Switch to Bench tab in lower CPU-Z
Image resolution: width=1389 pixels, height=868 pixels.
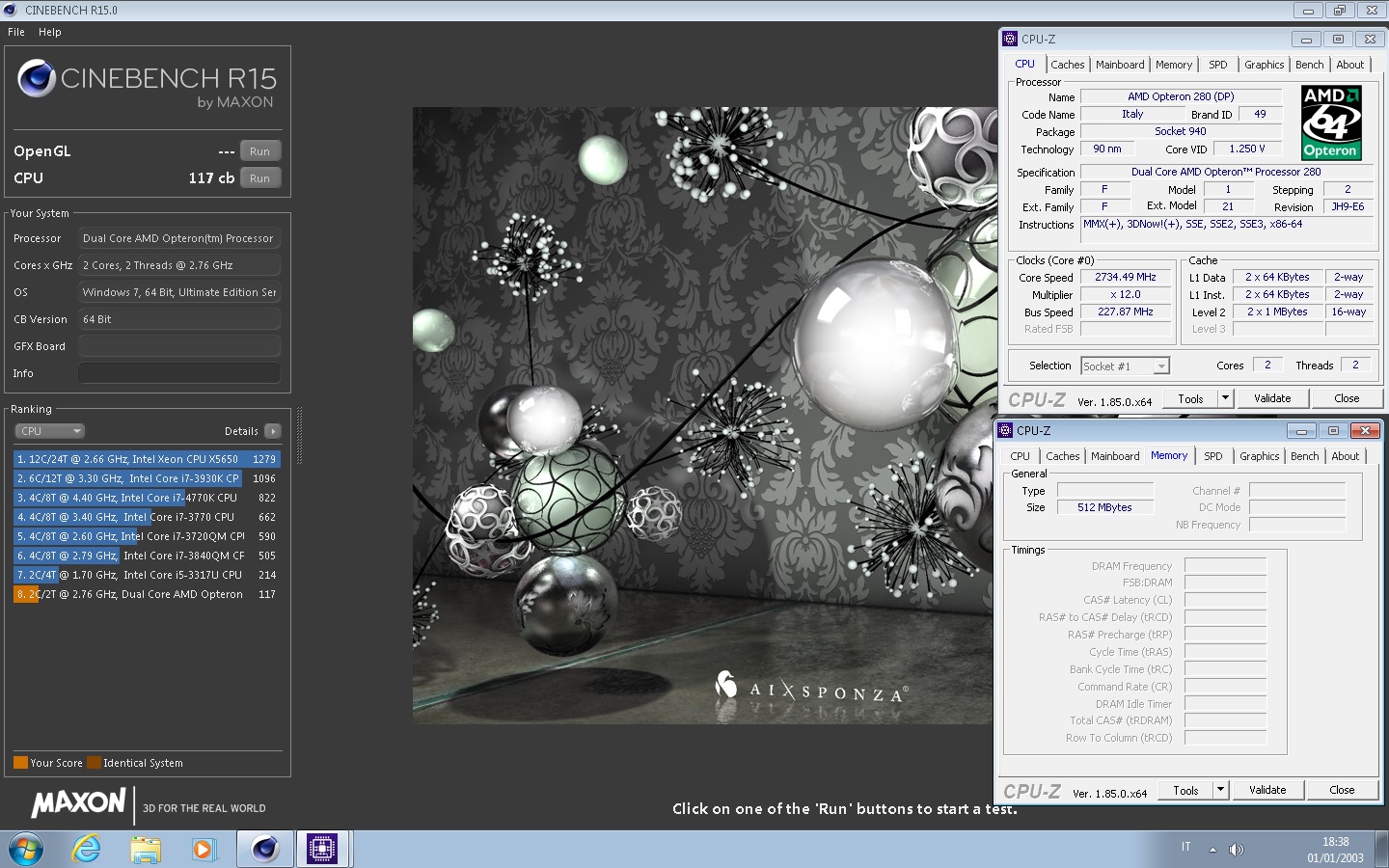coord(1304,456)
